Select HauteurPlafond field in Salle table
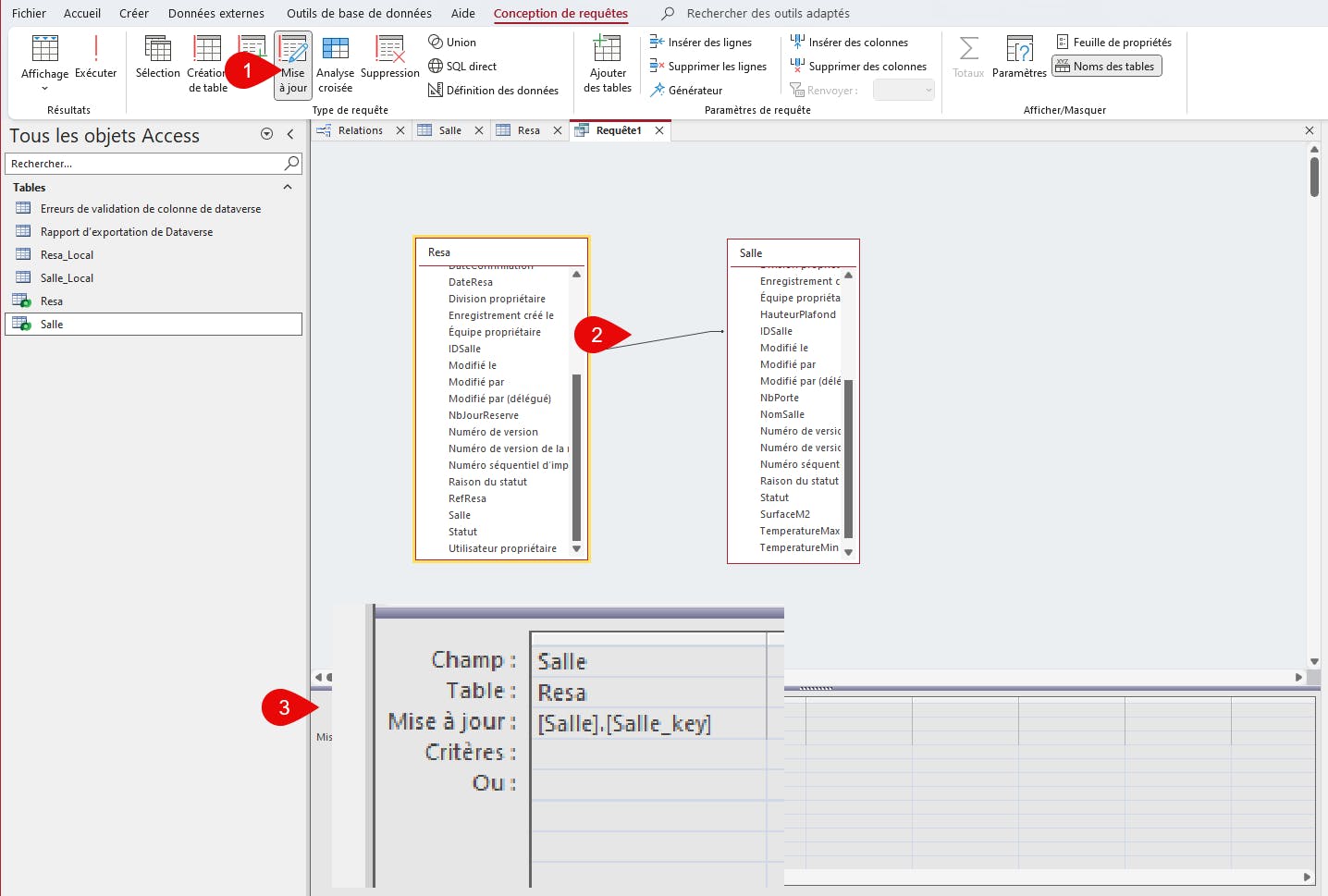 [x=798, y=314]
